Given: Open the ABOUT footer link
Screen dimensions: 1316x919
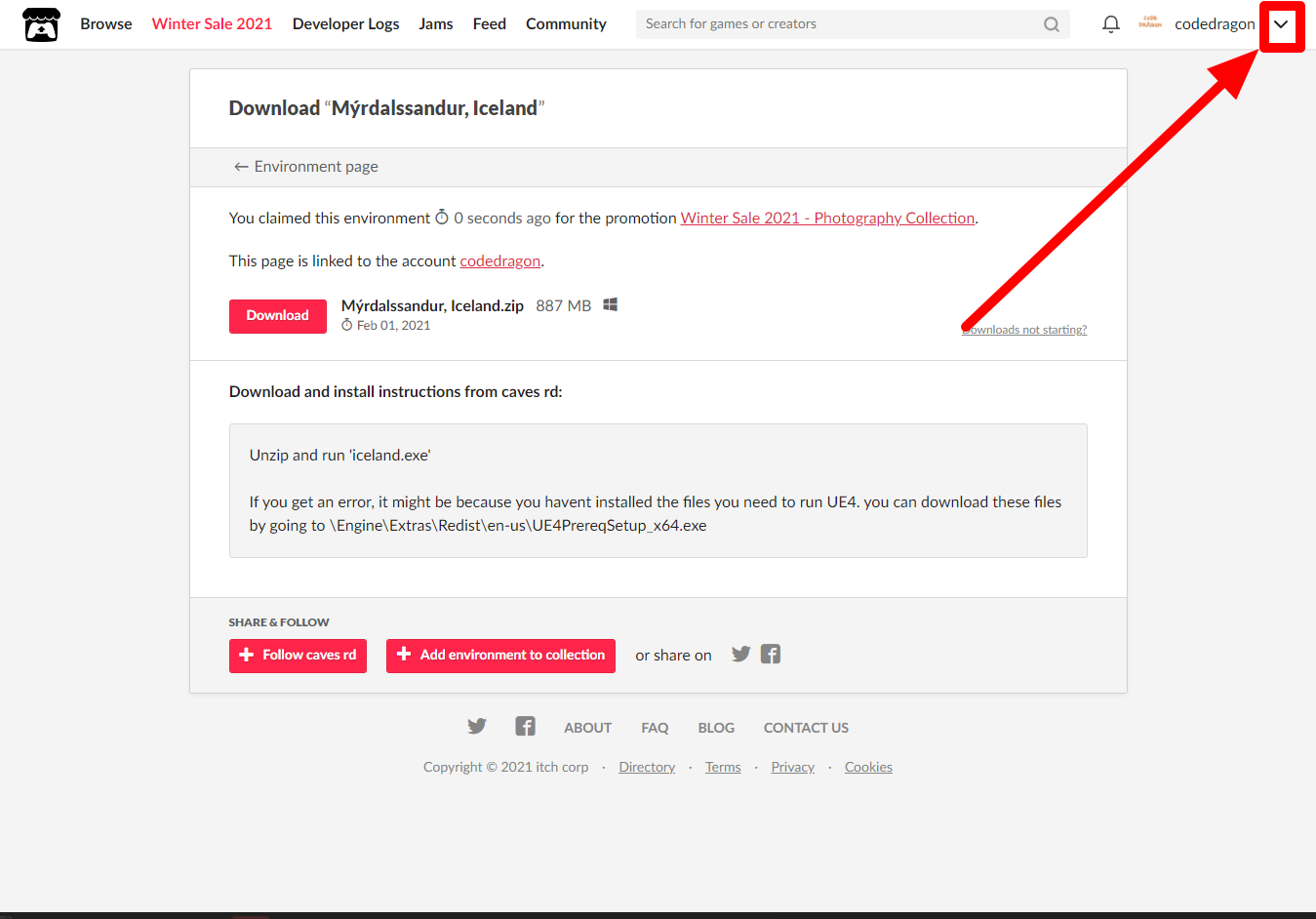Looking at the screenshot, I should (x=587, y=728).
